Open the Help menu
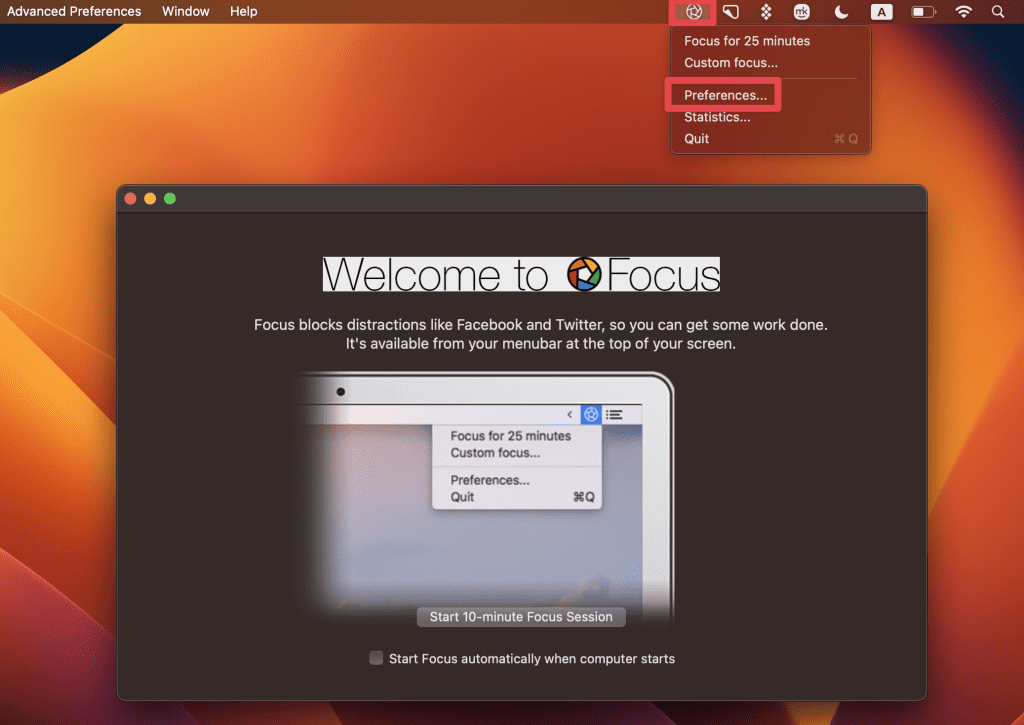1024x725 pixels. [244, 12]
